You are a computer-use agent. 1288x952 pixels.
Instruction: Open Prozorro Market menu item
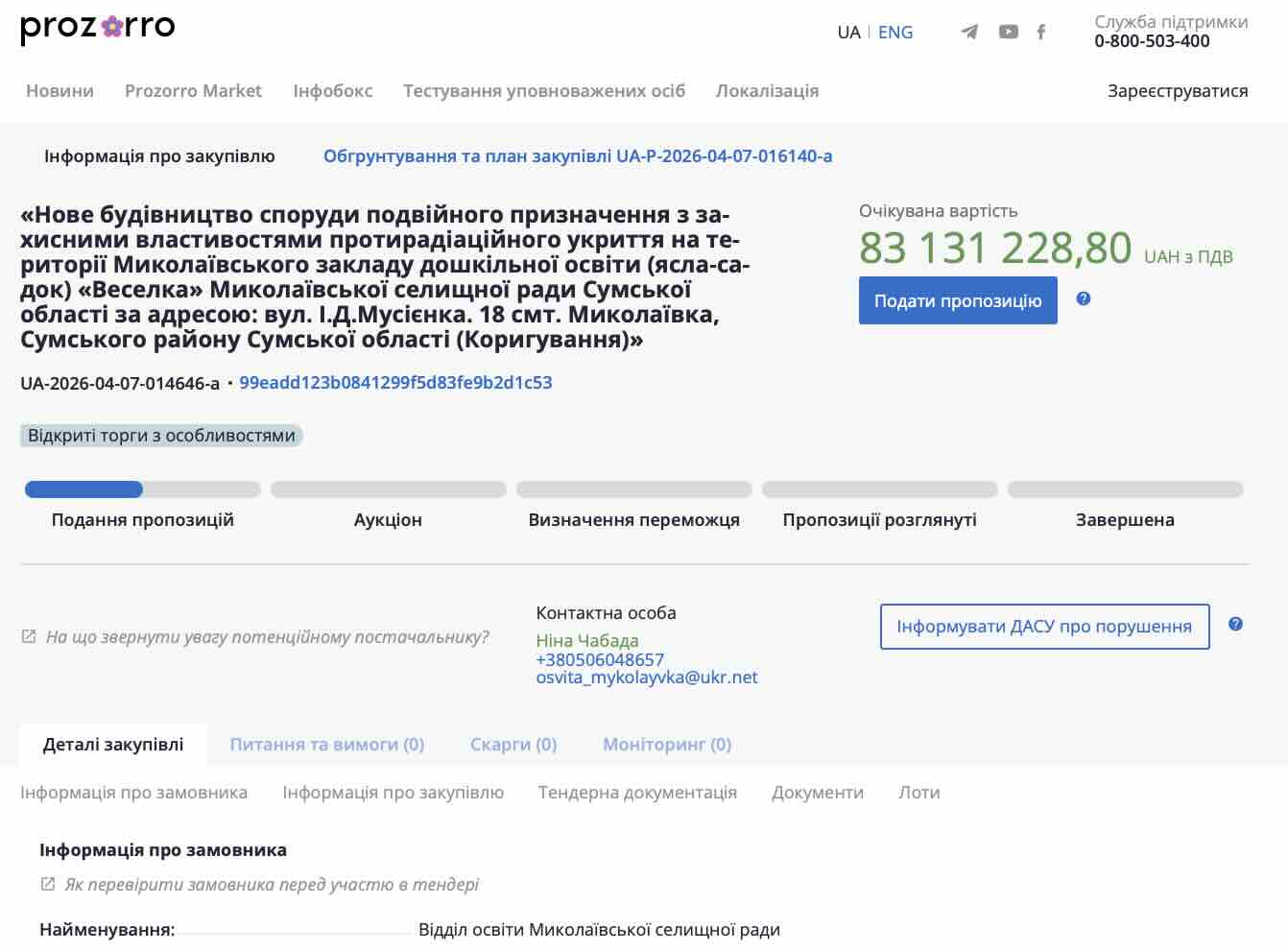coord(193,91)
